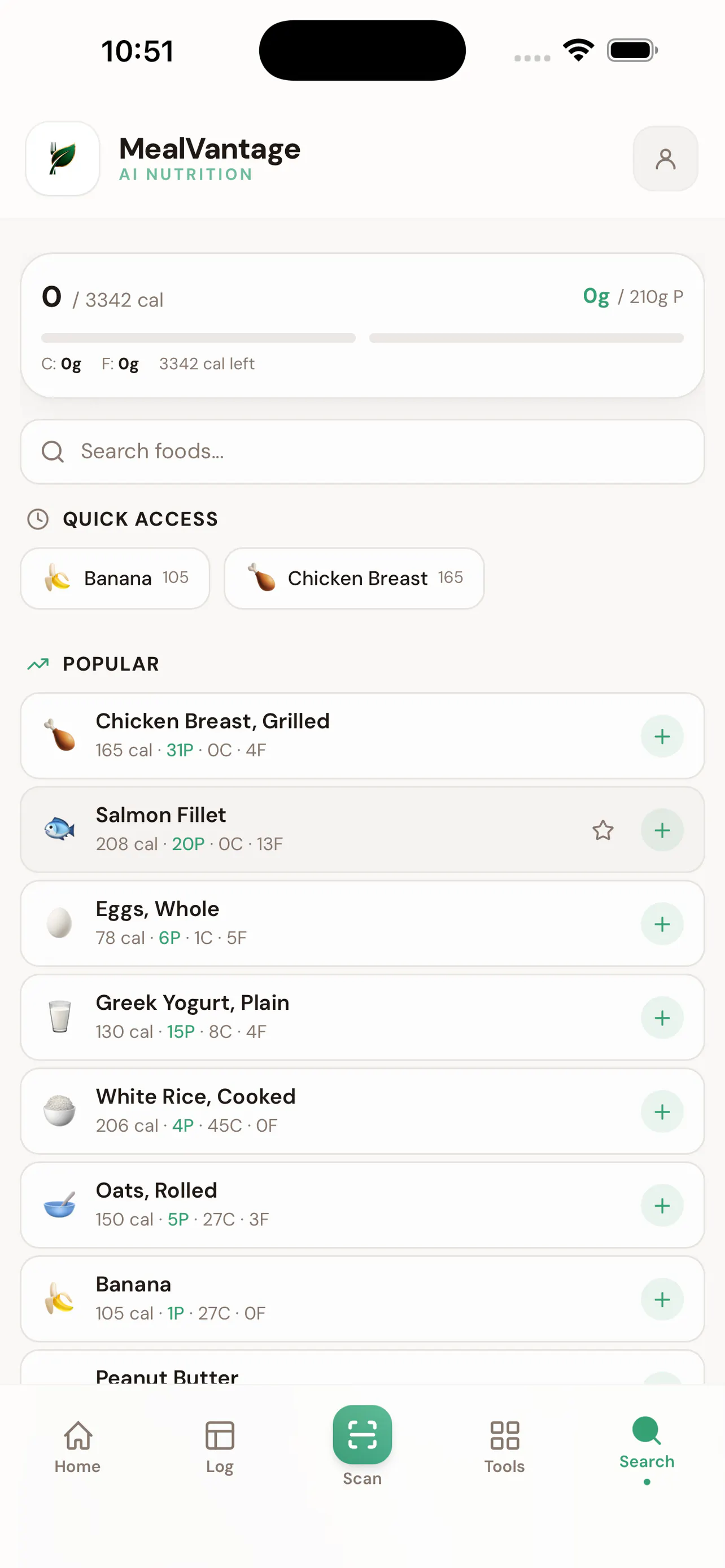Choose the Banana quick access chip
Screen dimensions: 725x1568
tap(115, 577)
